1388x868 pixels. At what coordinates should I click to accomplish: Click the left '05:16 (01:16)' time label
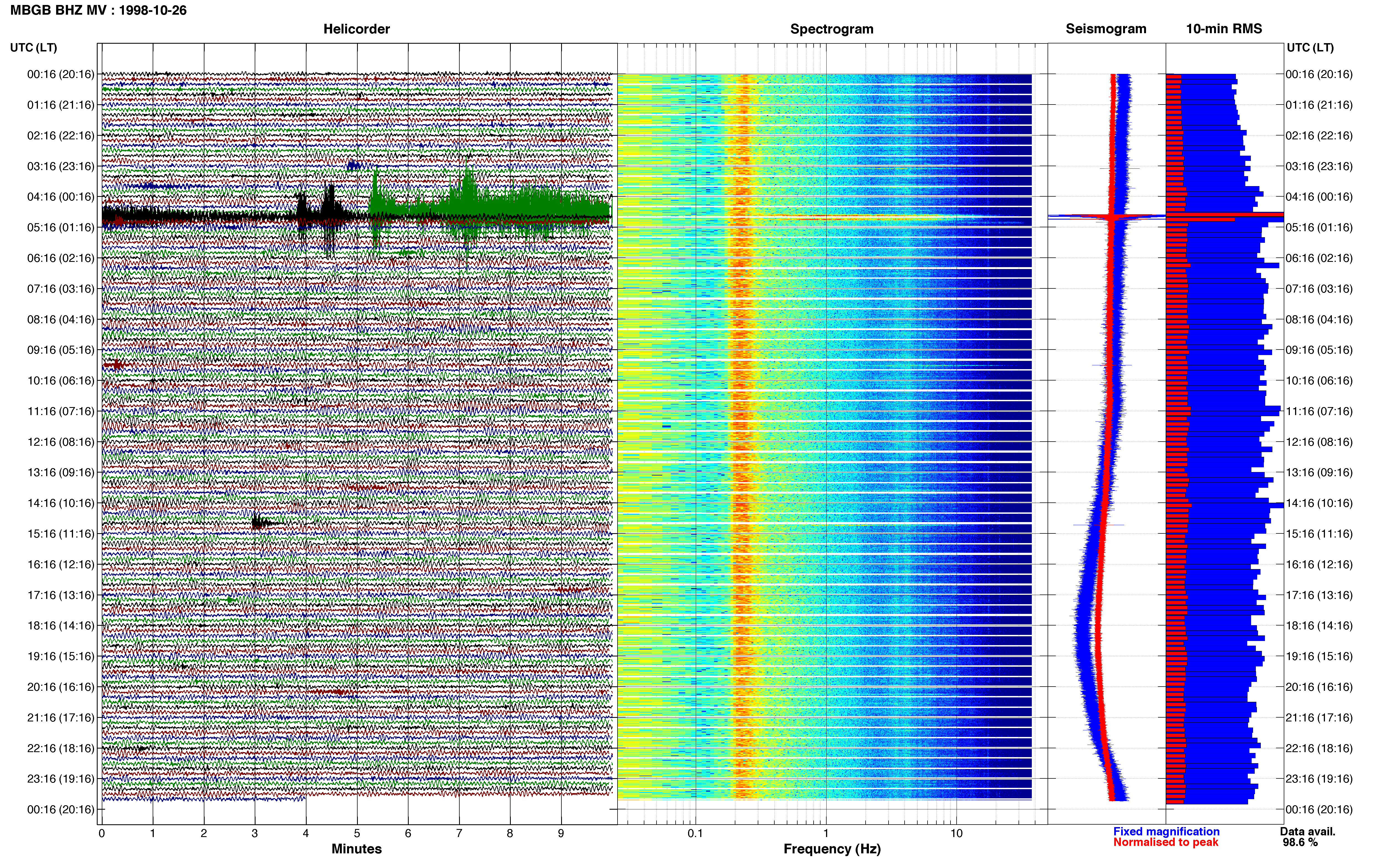[60, 227]
